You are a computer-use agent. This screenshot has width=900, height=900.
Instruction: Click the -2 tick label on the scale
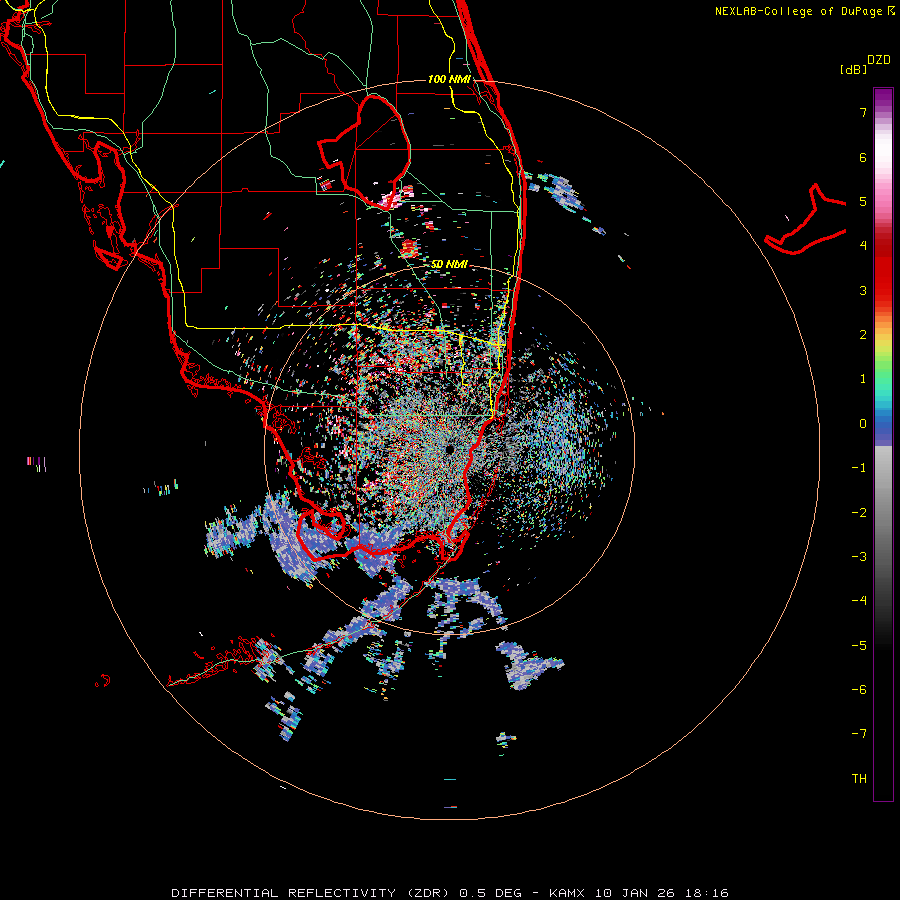pos(859,513)
